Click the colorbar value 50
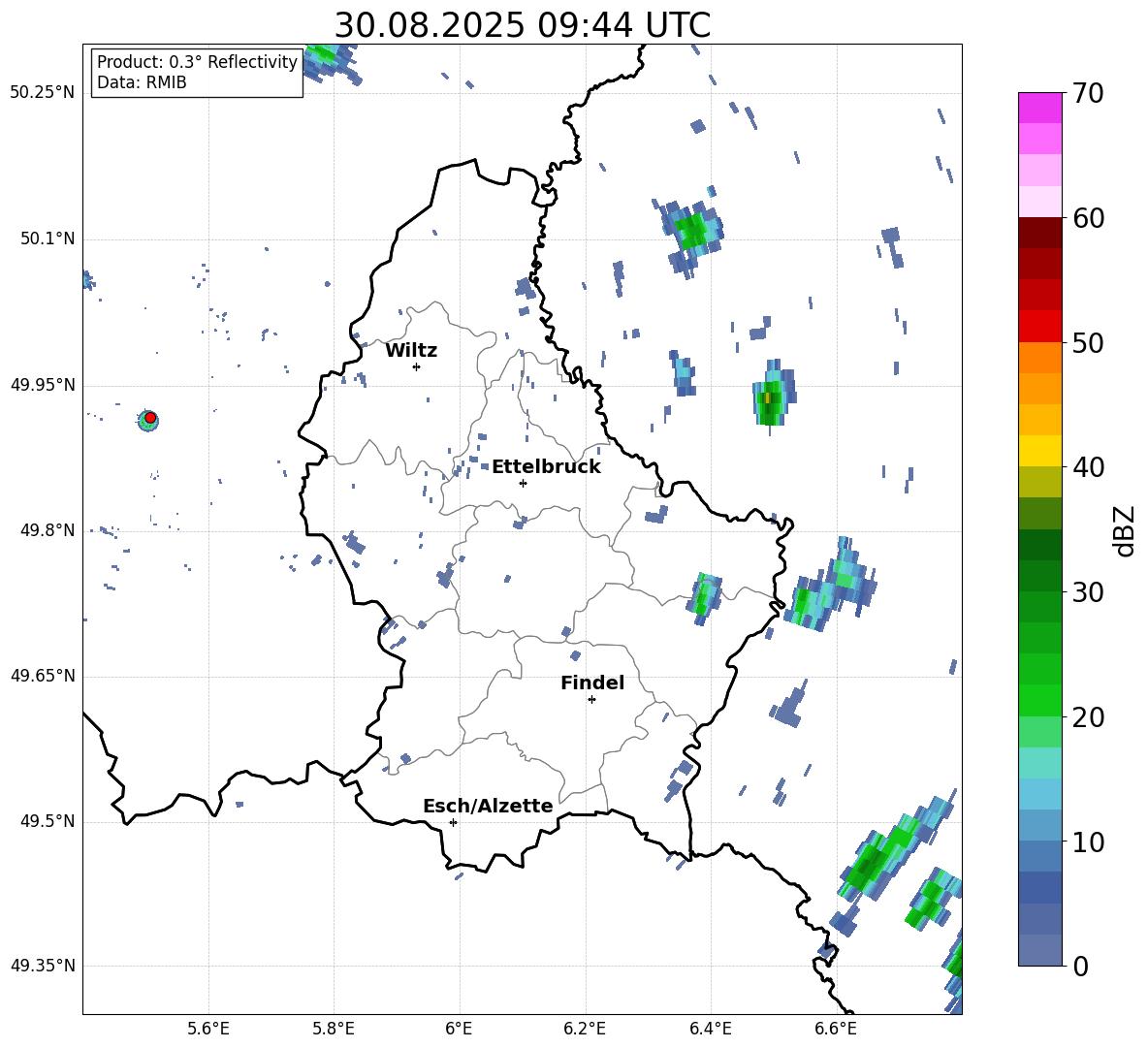The image size is (1148, 1048). coord(1088,343)
